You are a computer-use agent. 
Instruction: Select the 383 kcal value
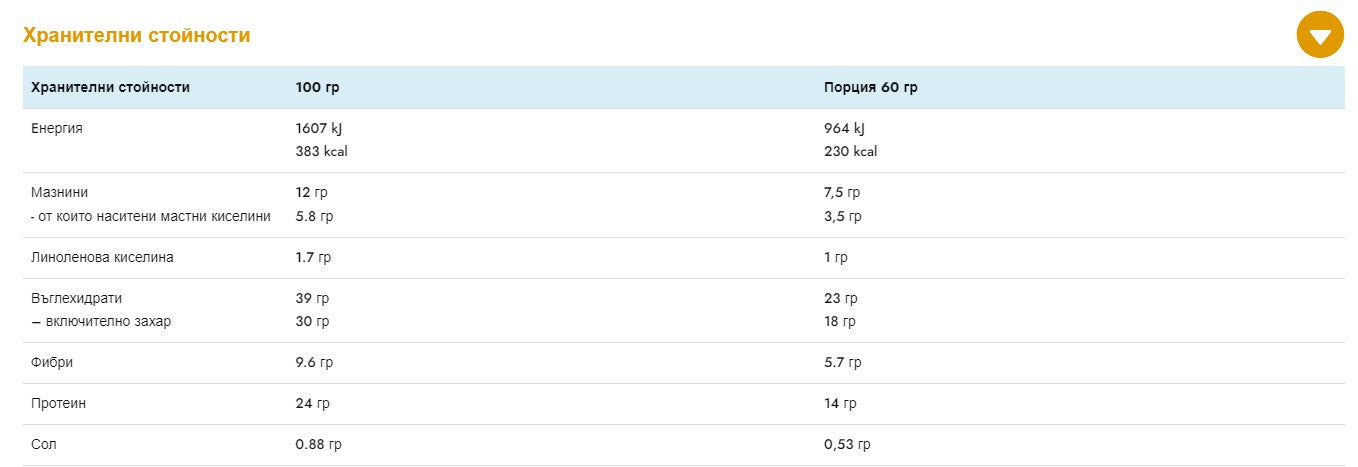pyautogui.click(x=321, y=151)
